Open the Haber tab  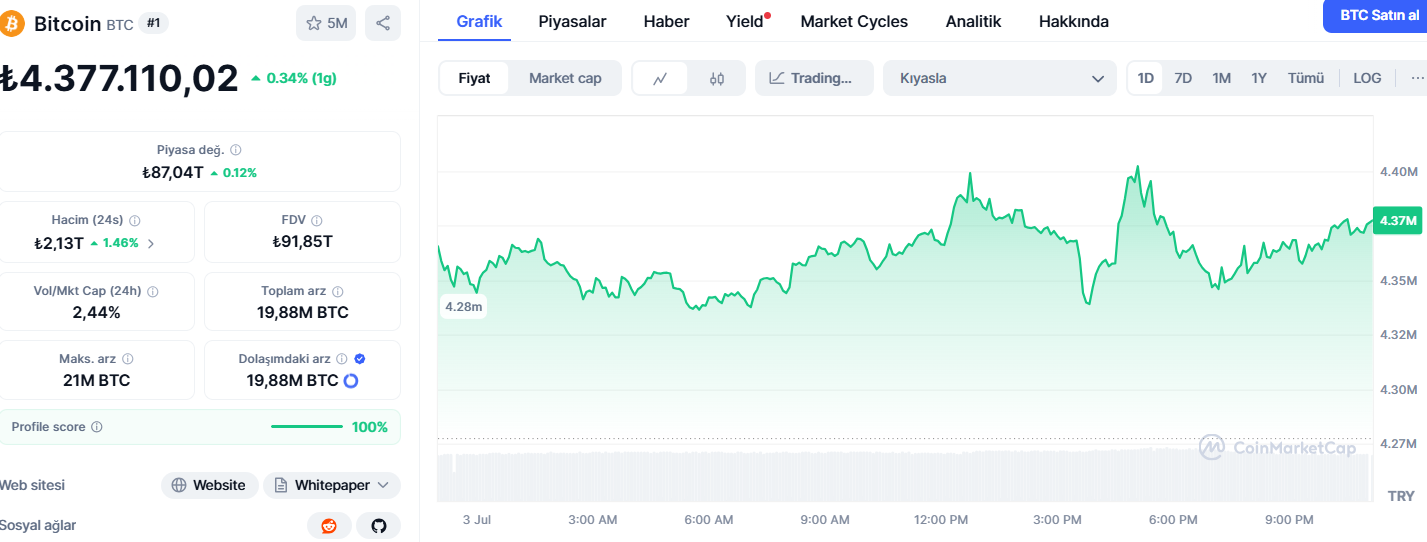[x=666, y=21]
